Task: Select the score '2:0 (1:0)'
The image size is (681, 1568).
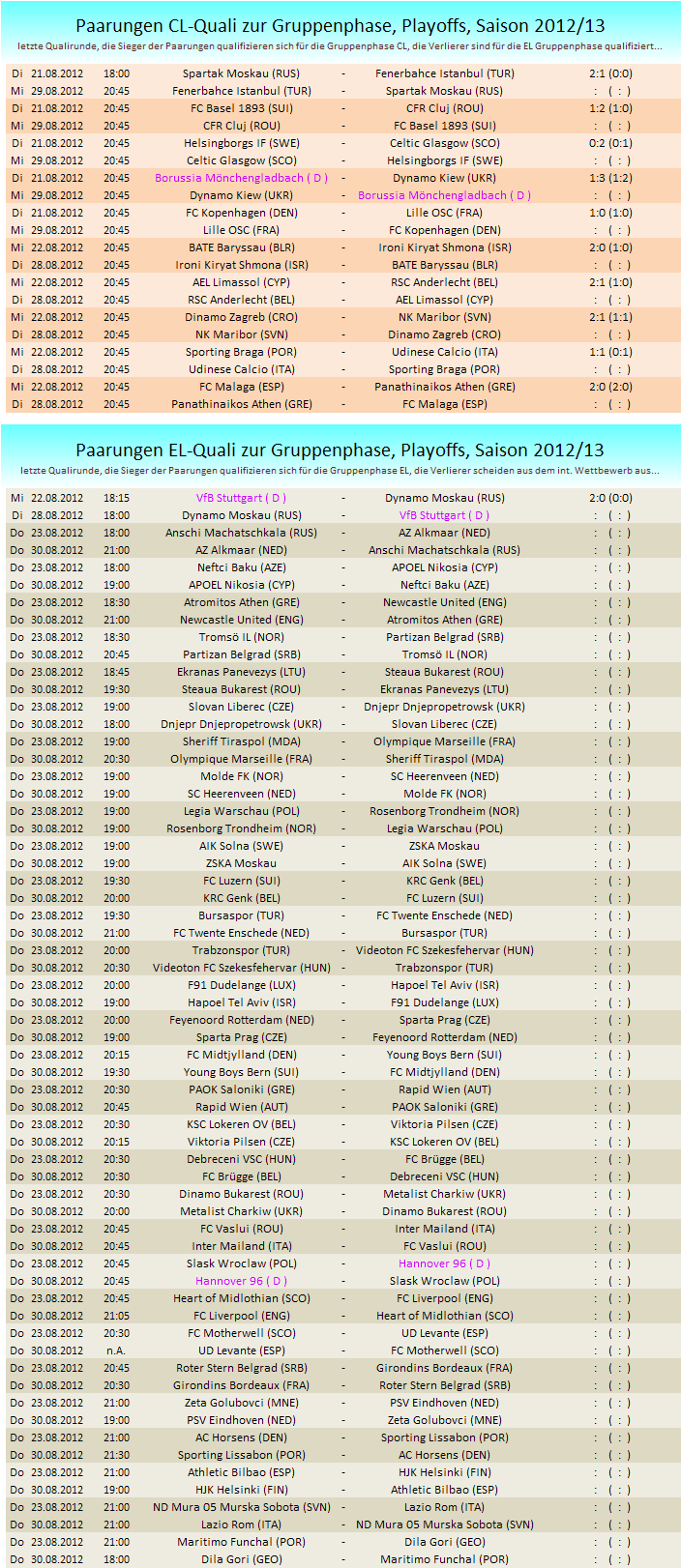Action: click(x=610, y=247)
